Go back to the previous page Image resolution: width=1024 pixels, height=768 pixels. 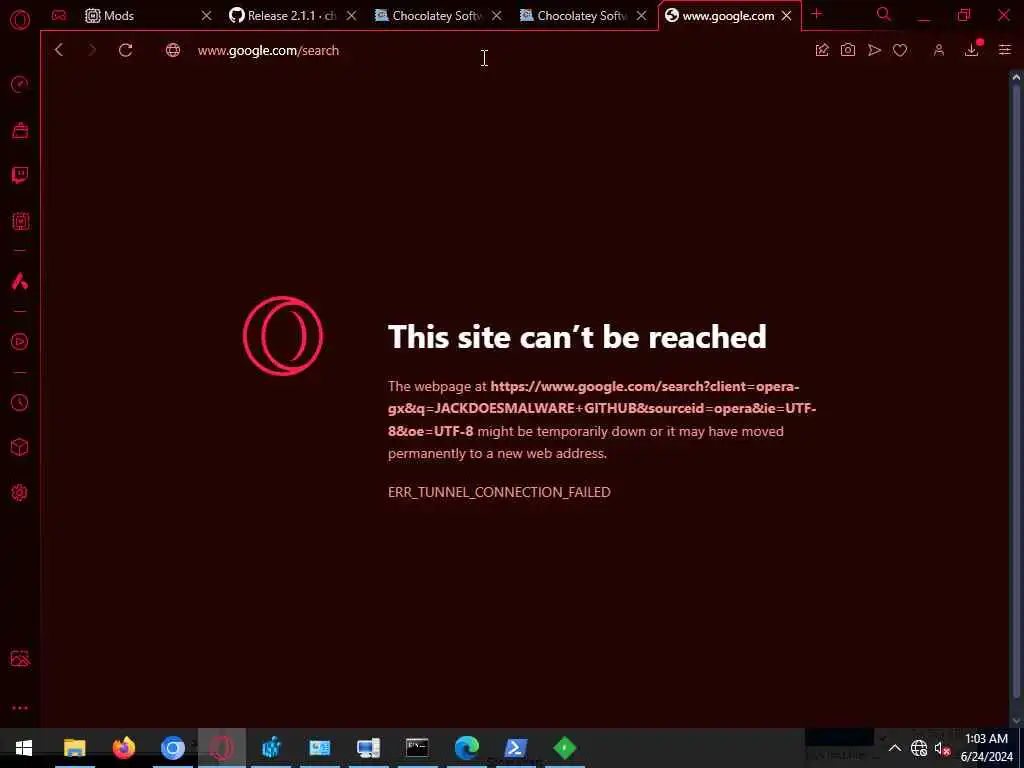[x=59, y=50]
